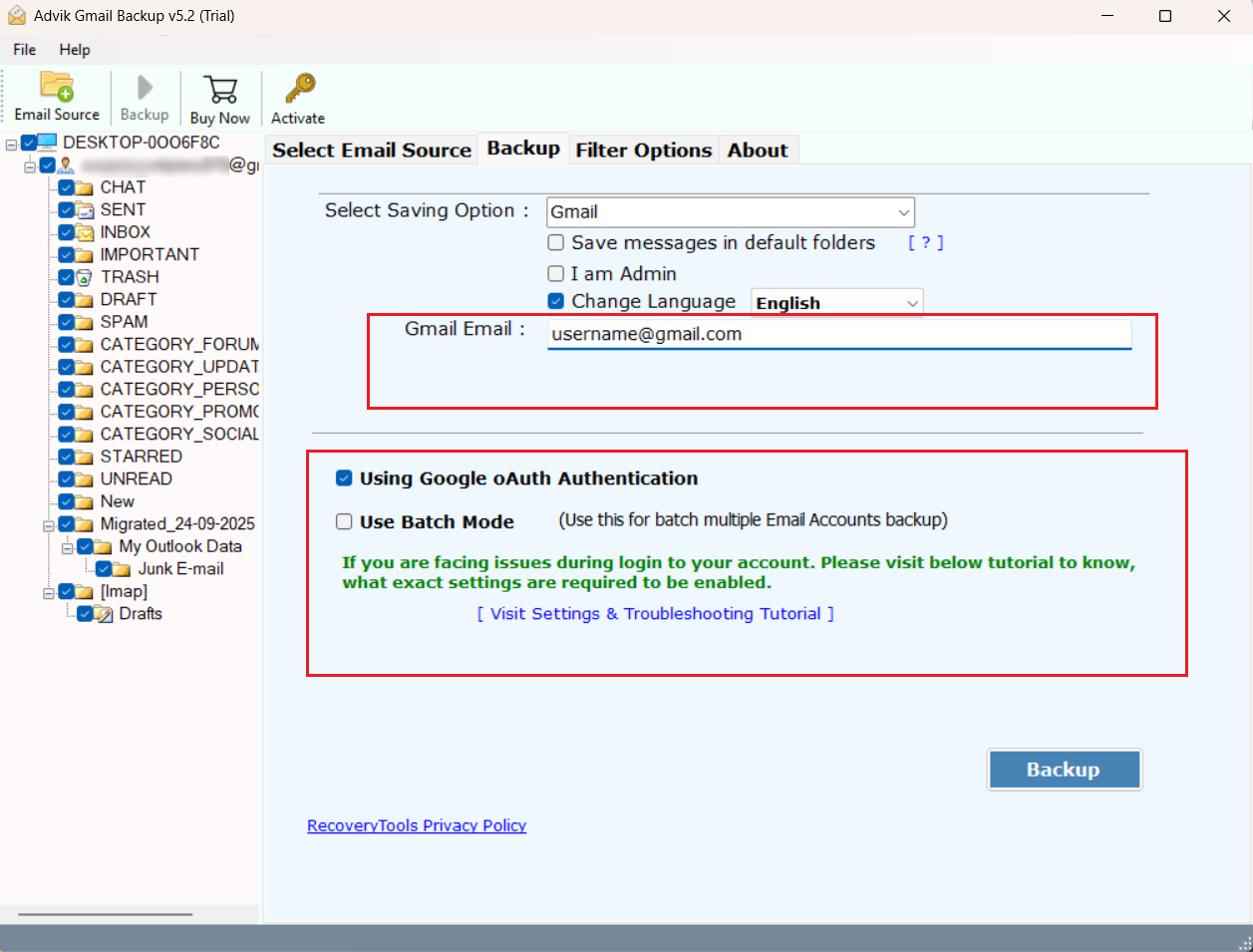Image resolution: width=1253 pixels, height=952 pixels.
Task: Select the CATEGORY_PROMC tree item text
Action: [179, 412]
